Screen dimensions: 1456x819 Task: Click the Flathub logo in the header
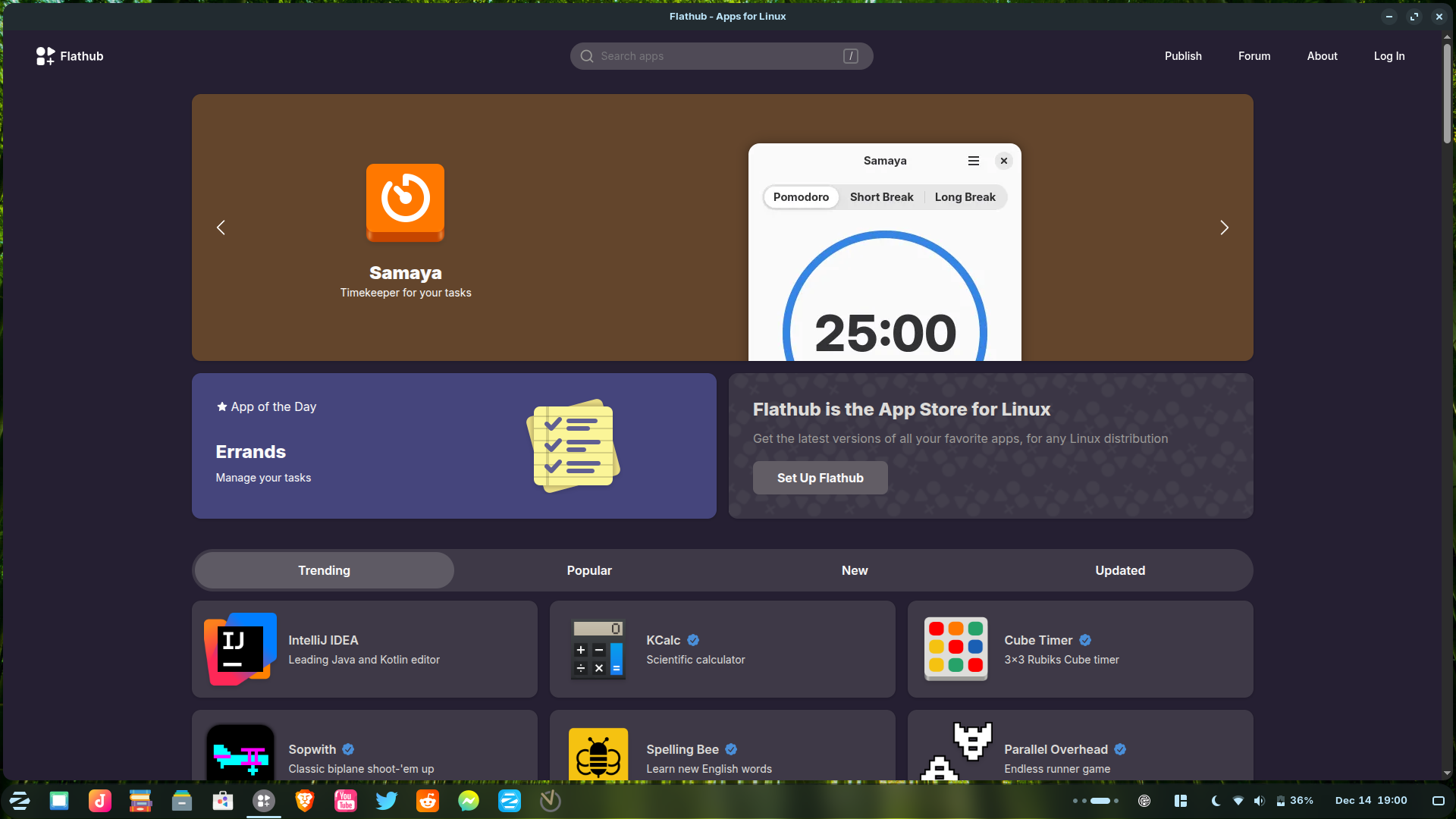pyautogui.click(x=69, y=56)
